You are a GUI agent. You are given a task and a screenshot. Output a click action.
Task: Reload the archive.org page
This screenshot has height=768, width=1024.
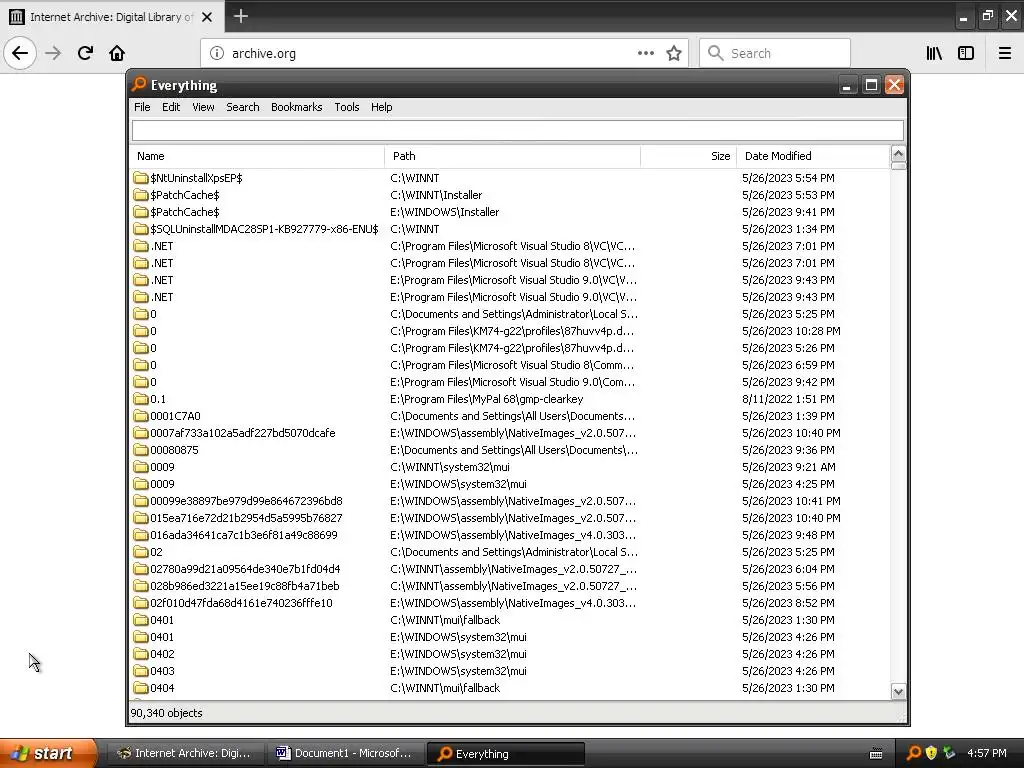[86, 53]
